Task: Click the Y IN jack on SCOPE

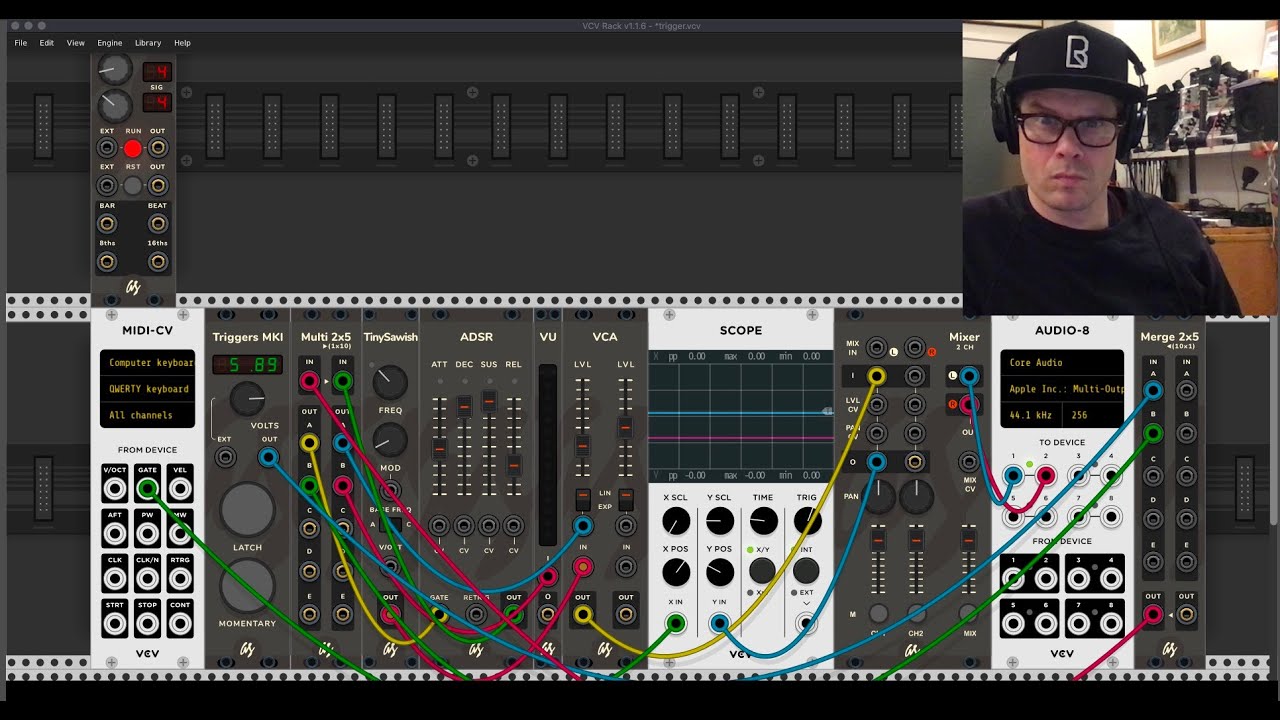Action: coord(719,624)
